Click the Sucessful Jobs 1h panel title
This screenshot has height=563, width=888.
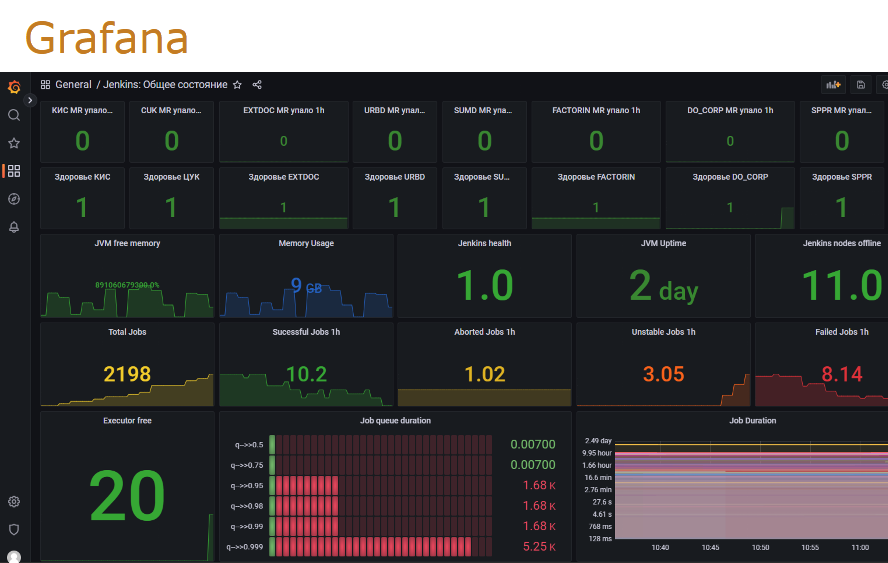point(306,332)
